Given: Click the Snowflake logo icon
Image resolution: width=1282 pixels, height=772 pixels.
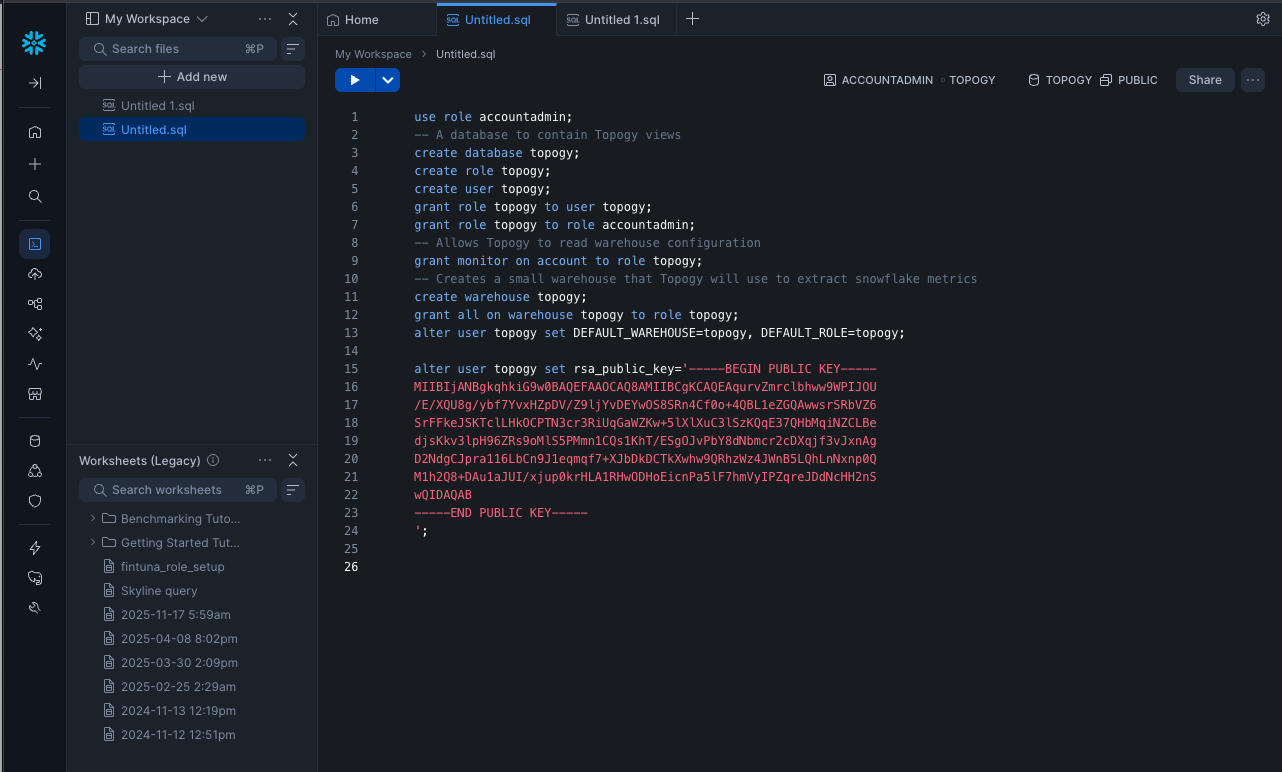Looking at the screenshot, I should tap(34, 42).
